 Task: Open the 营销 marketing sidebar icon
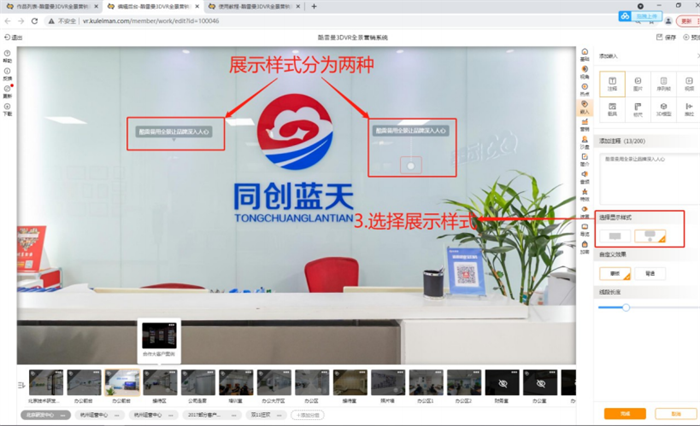point(584,125)
